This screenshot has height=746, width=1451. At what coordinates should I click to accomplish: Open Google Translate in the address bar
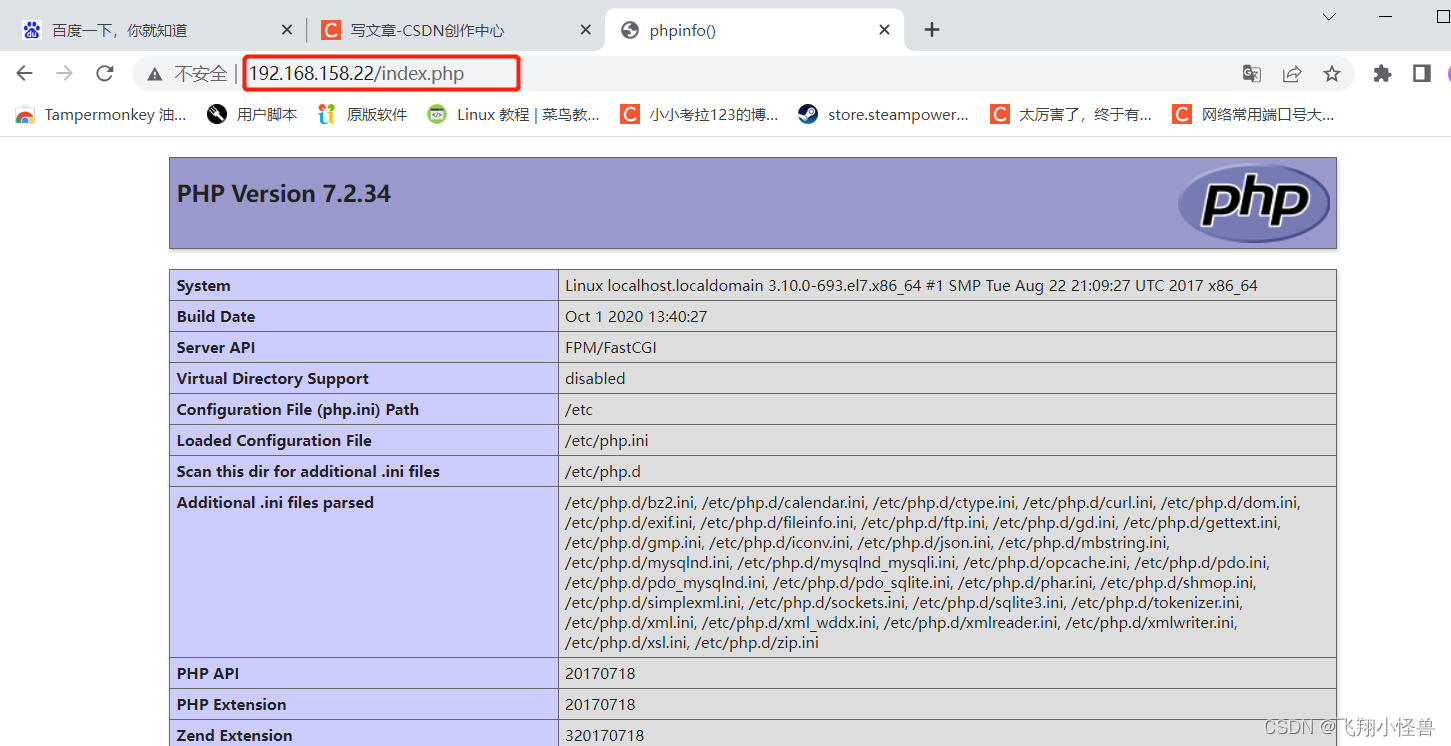(1251, 73)
